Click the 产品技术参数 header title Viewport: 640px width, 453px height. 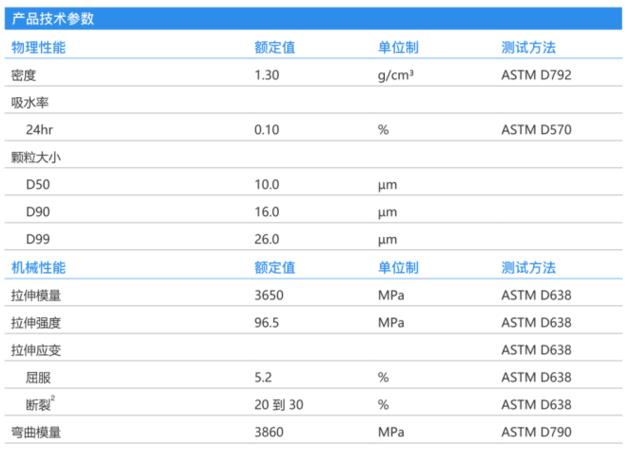(x=53, y=18)
